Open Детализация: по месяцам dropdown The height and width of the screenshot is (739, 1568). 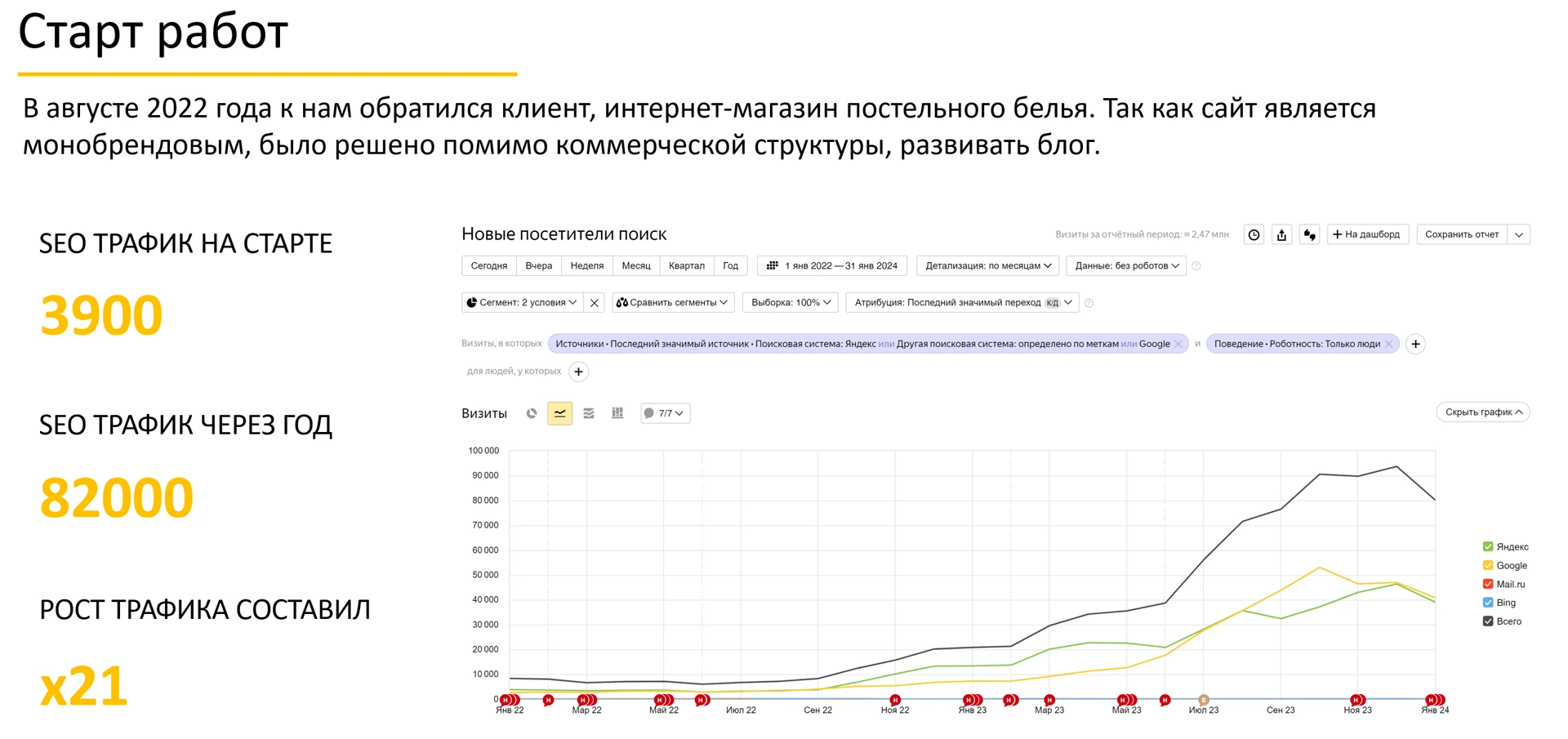point(988,266)
